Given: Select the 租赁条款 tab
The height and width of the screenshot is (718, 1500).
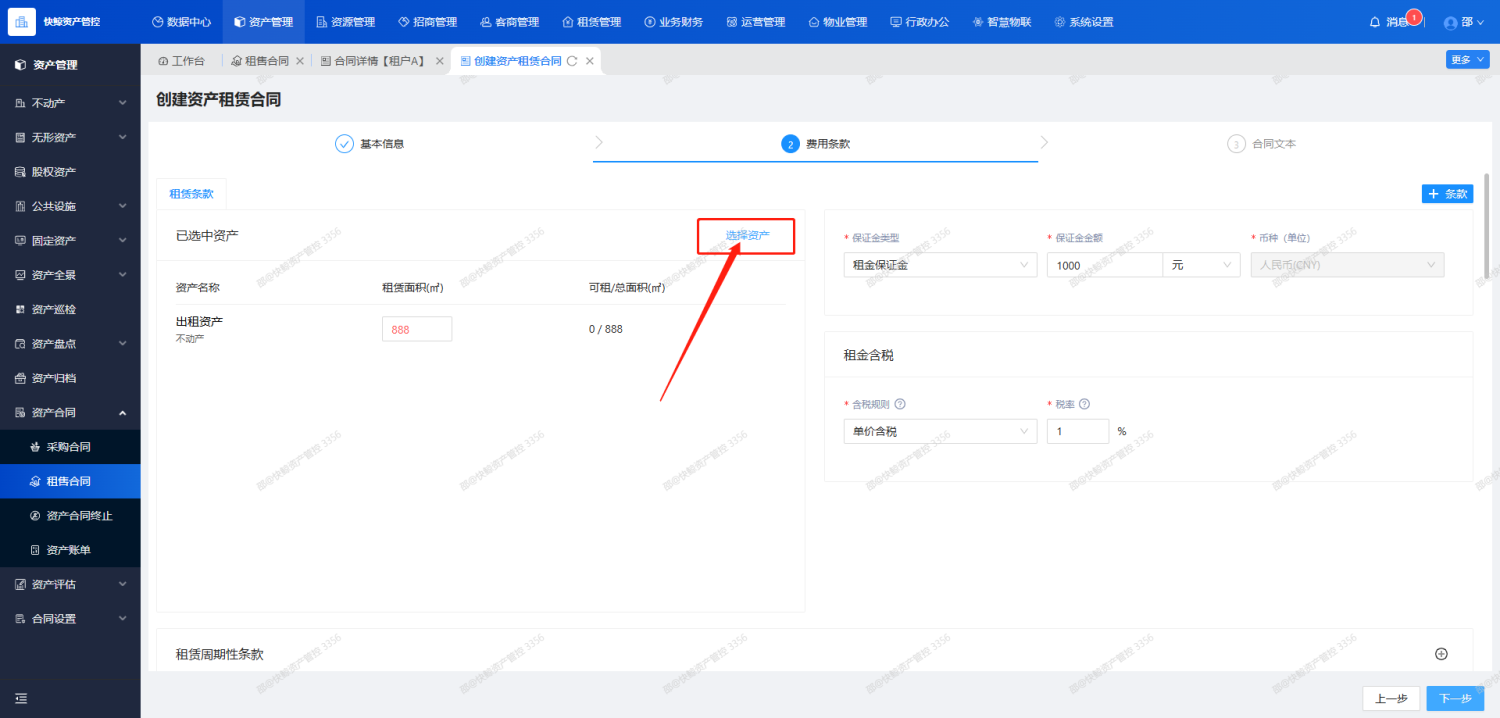Looking at the screenshot, I should [x=192, y=194].
